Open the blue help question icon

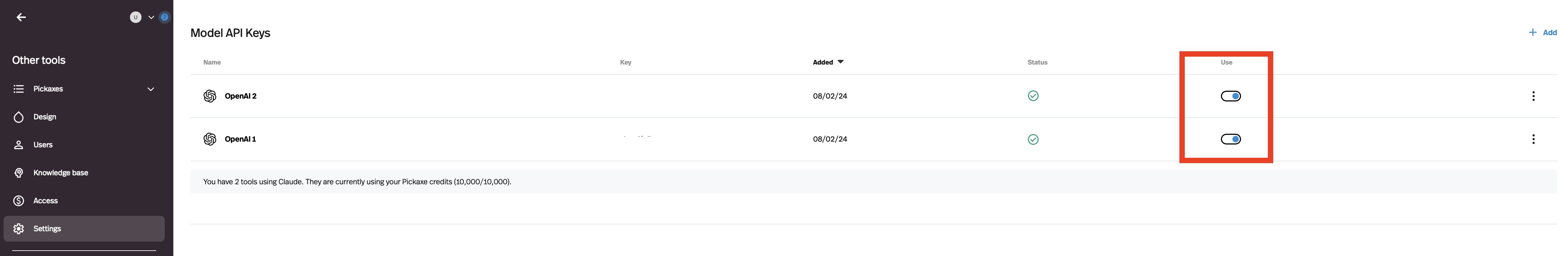click(x=164, y=17)
